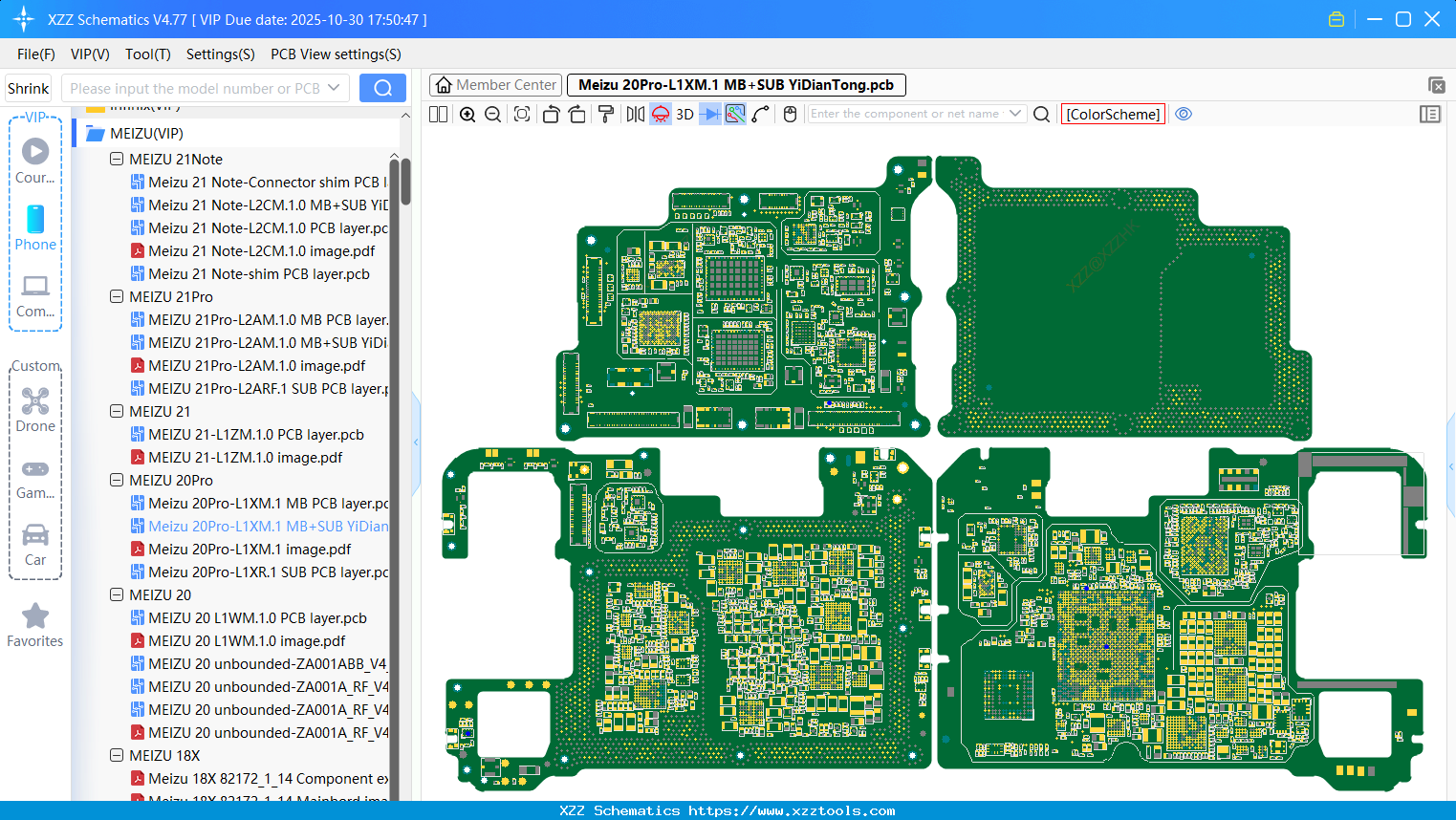The height and width of the screenshot is (820, 1456).
Task: Click the Shrink button
Action: tap(29, 88)
